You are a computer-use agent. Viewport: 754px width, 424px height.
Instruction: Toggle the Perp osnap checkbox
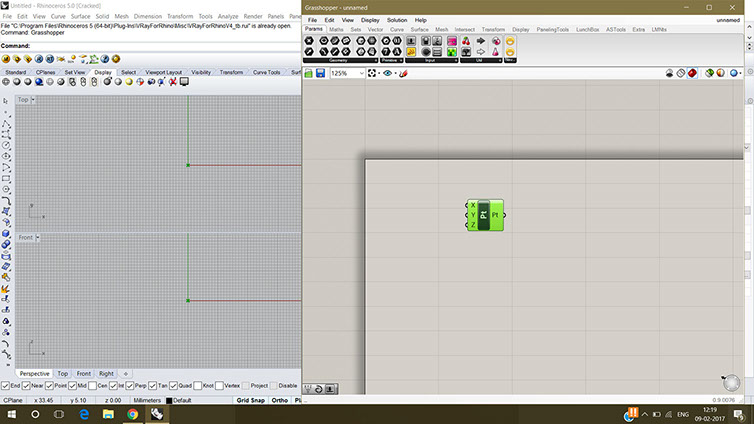[x=129, y=386]
